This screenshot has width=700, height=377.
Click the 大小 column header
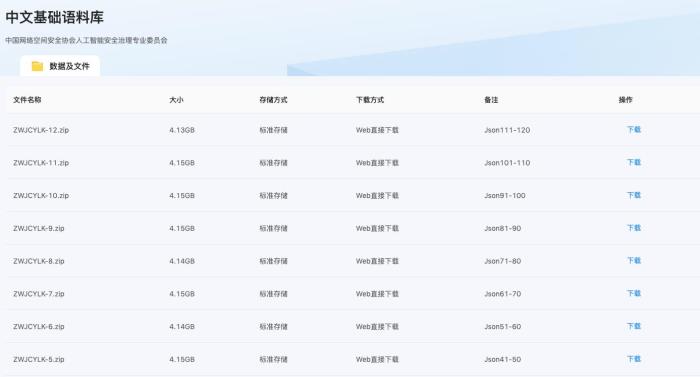point(176,100)
